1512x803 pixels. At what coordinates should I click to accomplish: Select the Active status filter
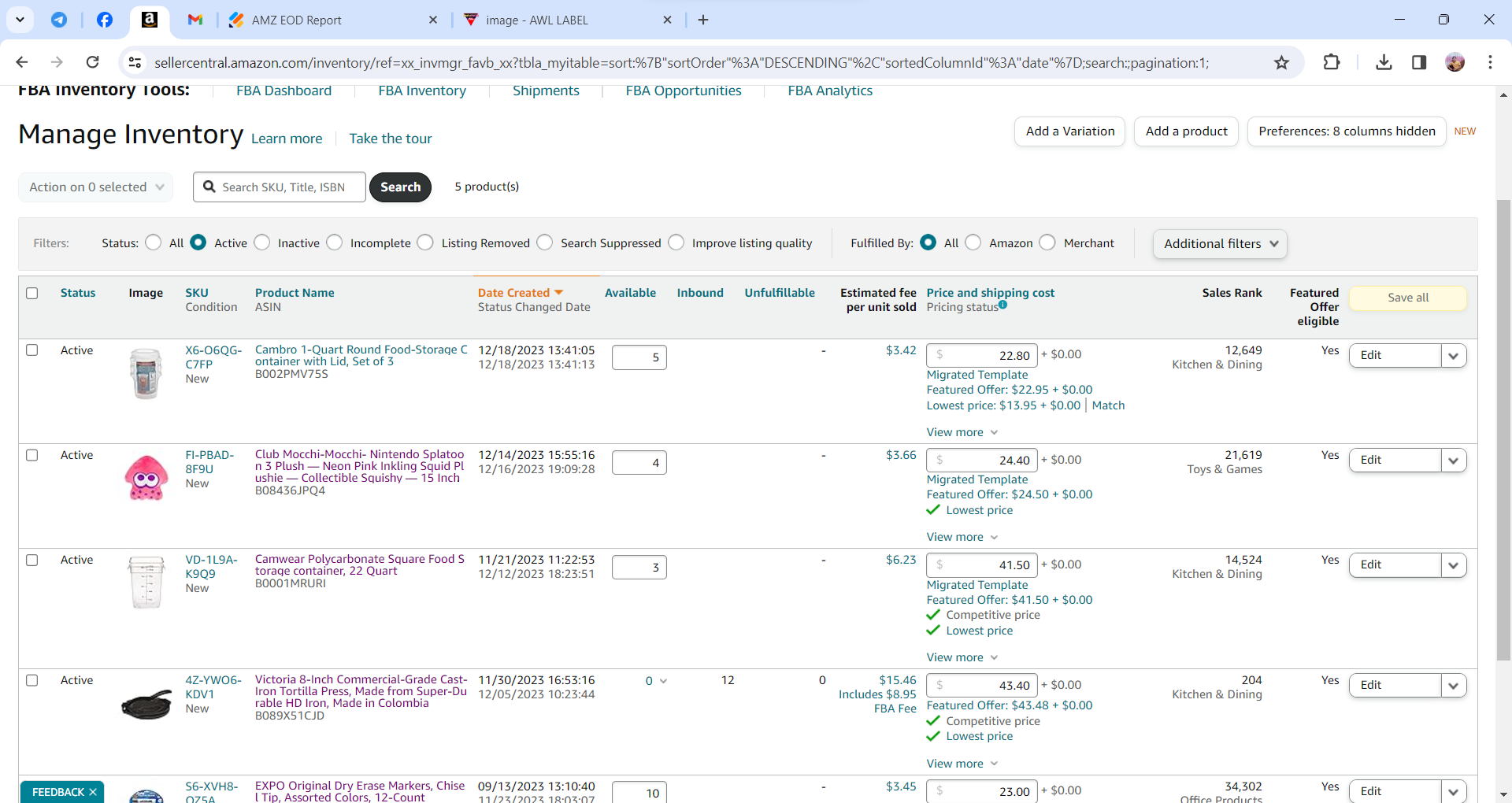198,242
